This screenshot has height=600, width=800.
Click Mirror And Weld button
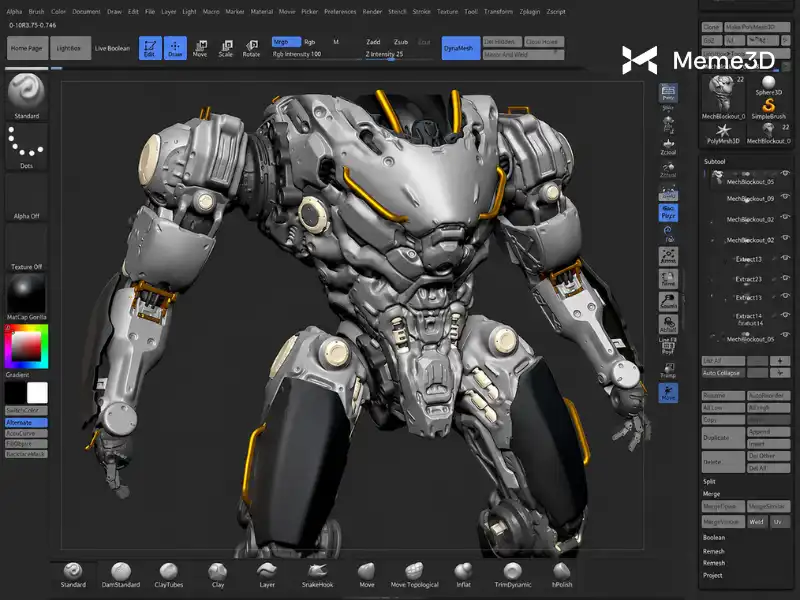[523, 54]
